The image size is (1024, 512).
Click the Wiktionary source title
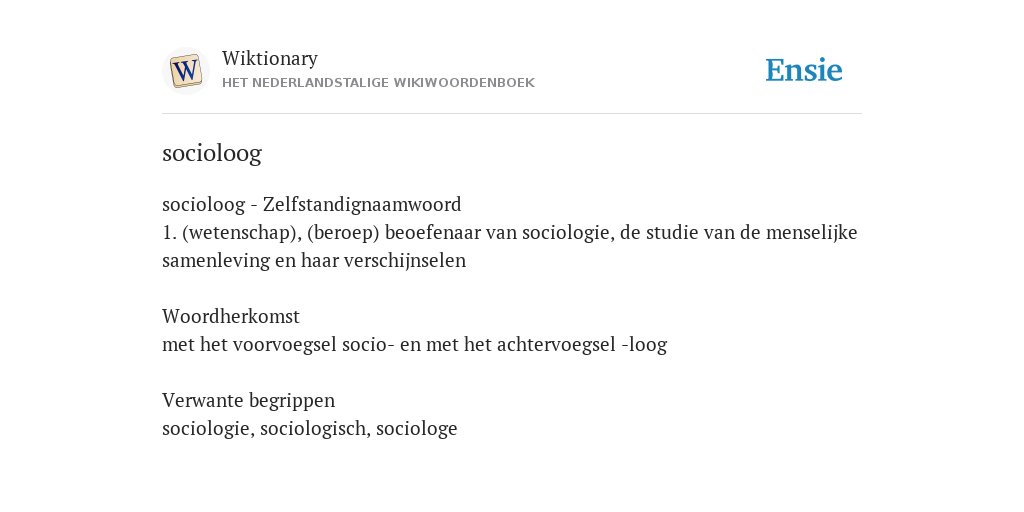coord(270,58)
